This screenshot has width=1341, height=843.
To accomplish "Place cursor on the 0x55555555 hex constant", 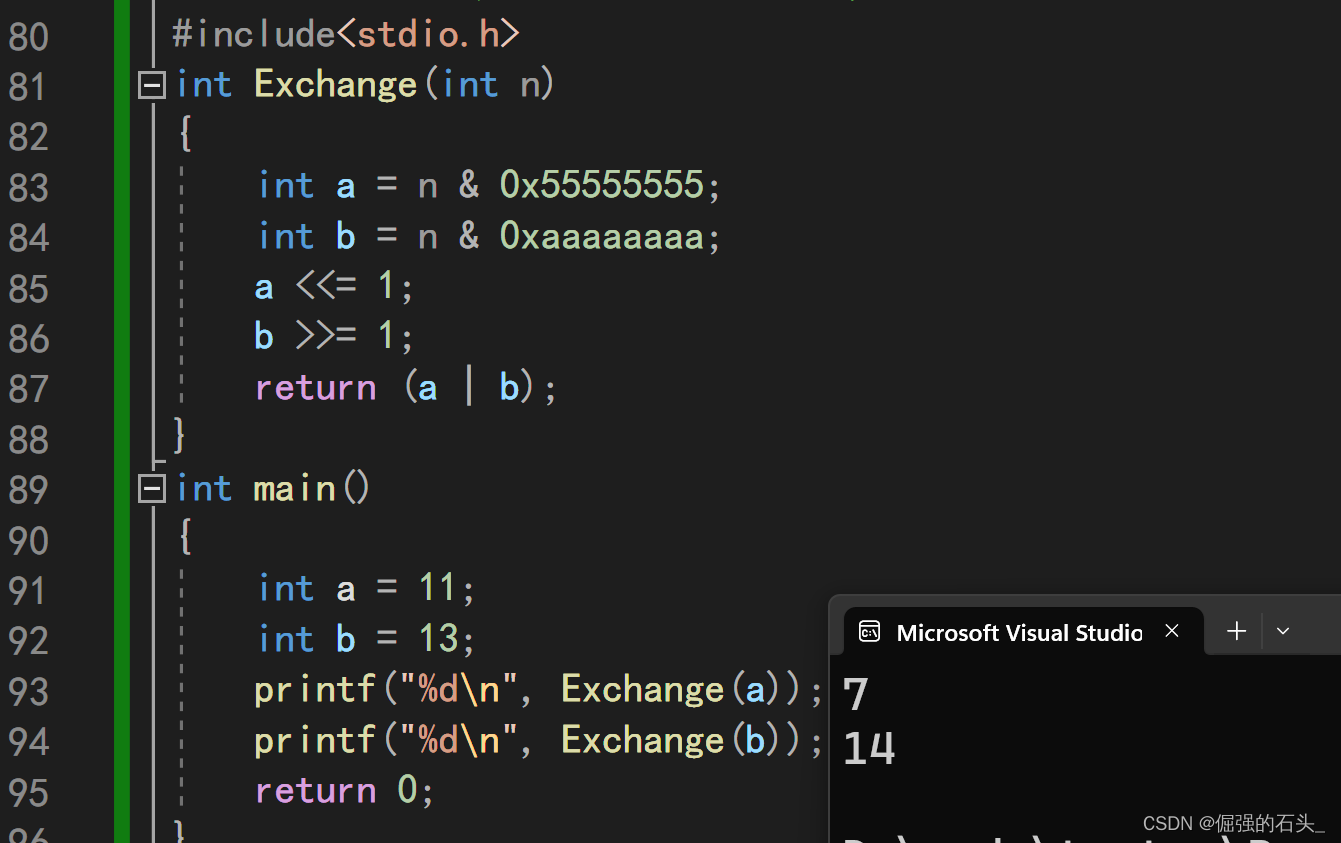I will point(601,185).
